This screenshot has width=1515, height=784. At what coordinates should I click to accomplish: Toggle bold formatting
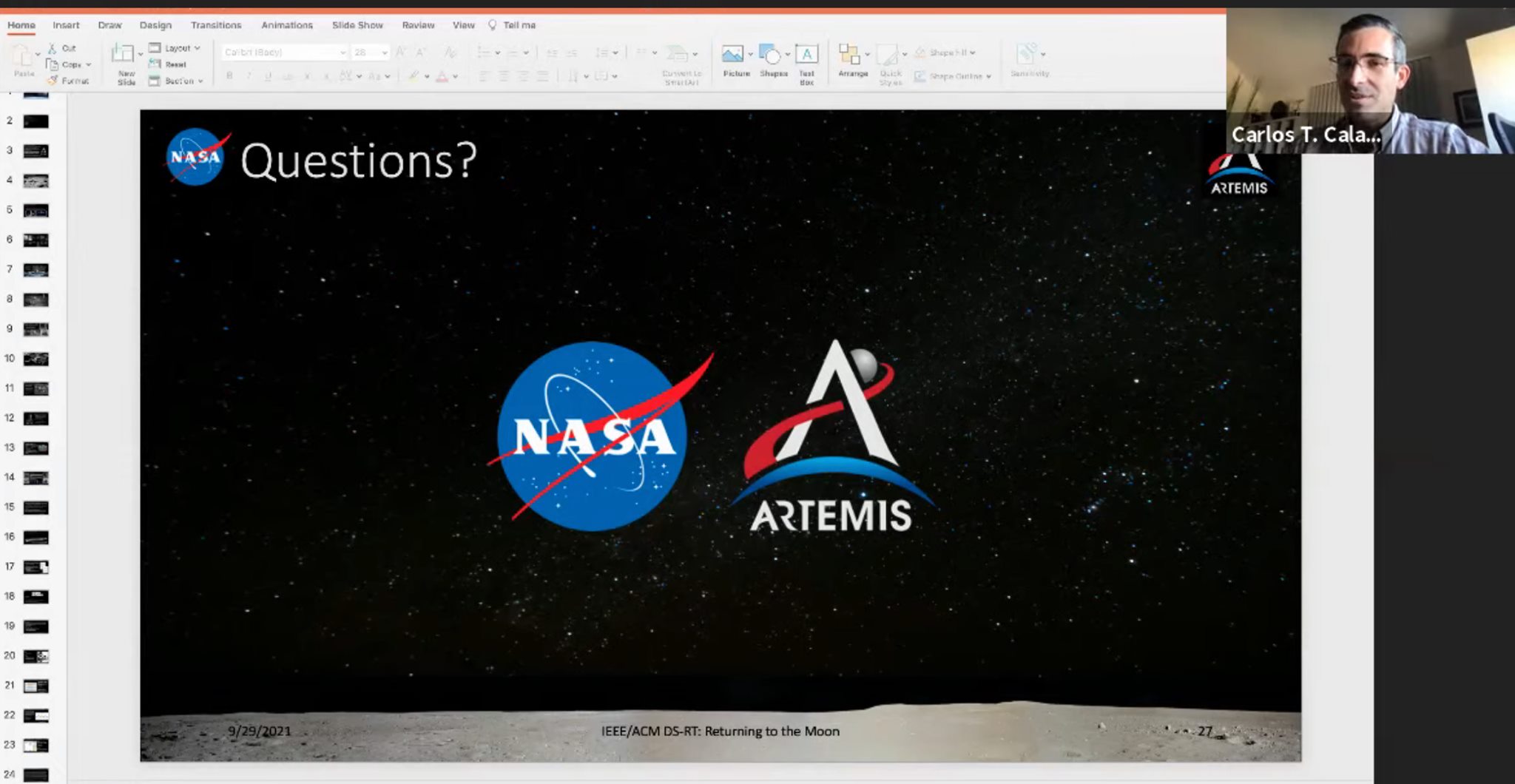click(x=230, y=76)
